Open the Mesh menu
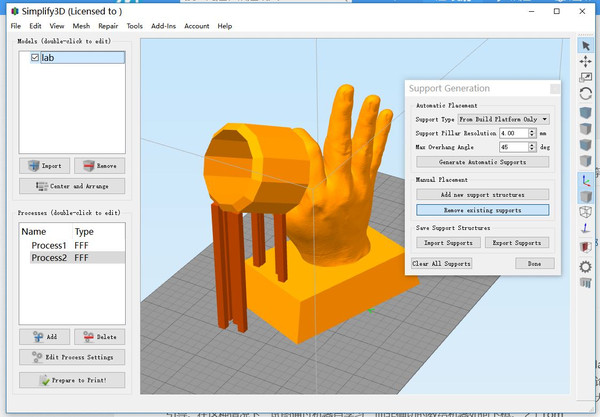The height and width of the screenshot is (417, 600). click(x=81, y=26)
